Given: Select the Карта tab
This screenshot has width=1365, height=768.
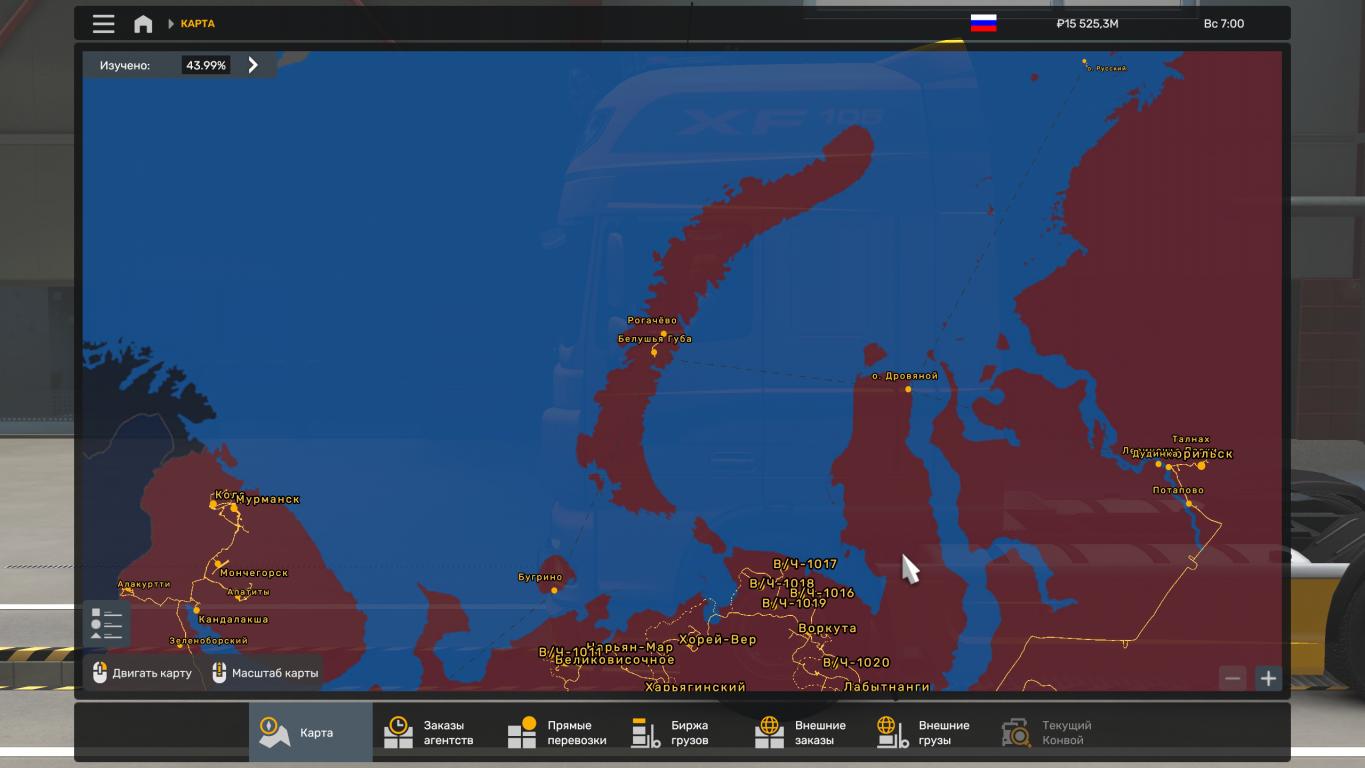Looking at the screenshot, I should coord(310,733).
